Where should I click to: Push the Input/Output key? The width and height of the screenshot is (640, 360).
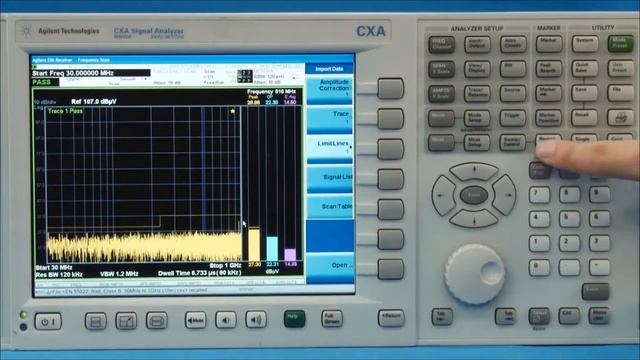(x=477, y=44)
